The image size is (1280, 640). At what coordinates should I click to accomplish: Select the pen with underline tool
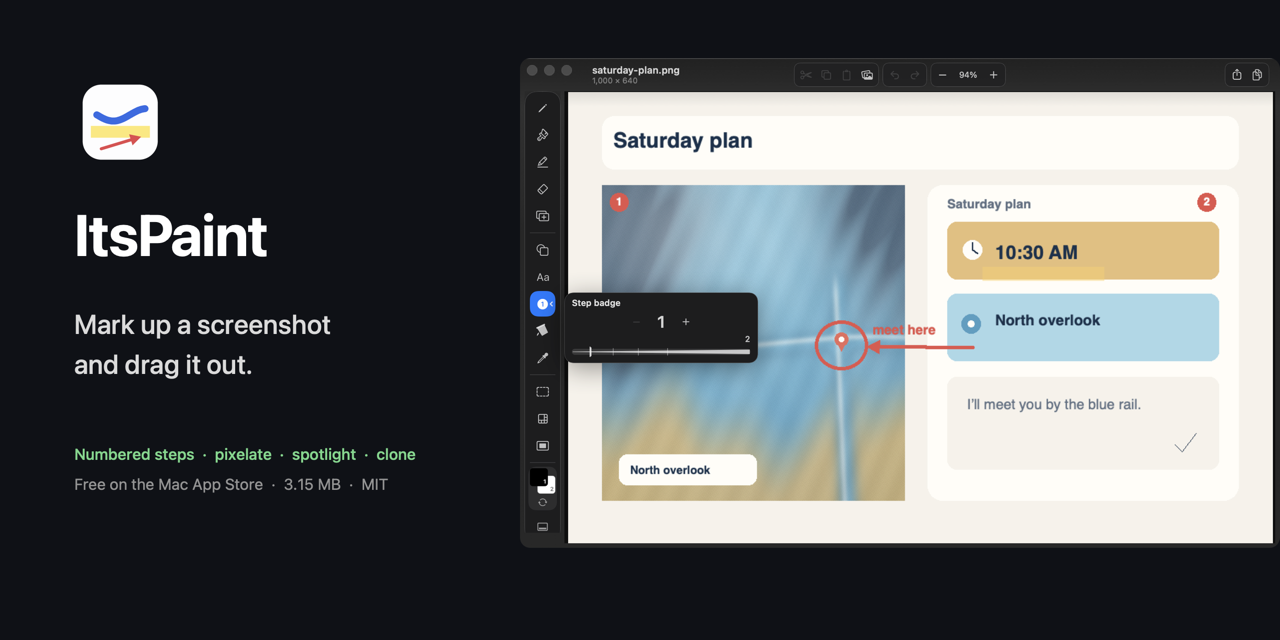tap(542, 162)
